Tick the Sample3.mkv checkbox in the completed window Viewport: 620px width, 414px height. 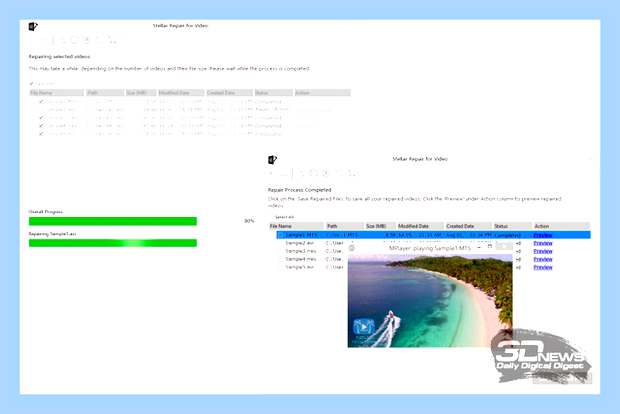tap(280, 251)
